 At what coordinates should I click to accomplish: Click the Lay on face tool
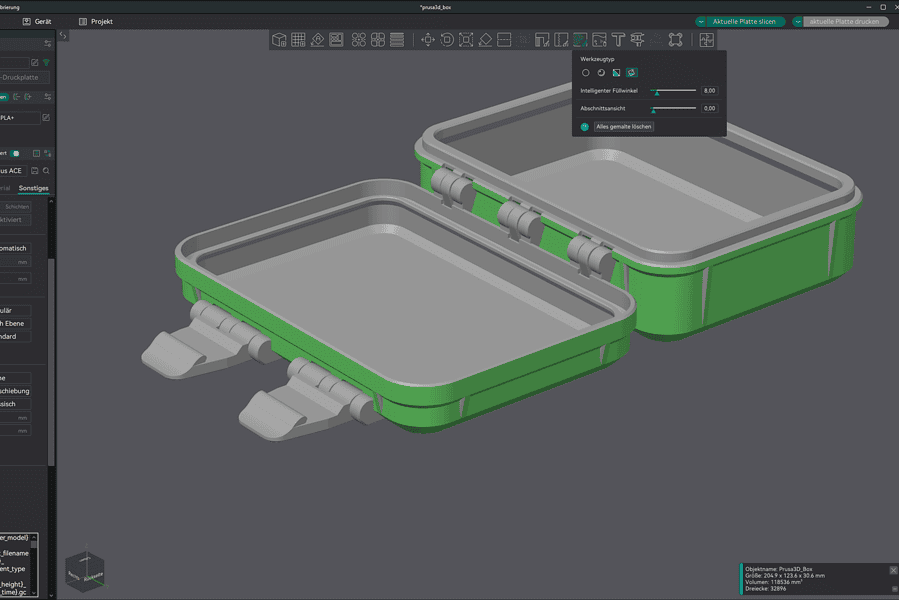pos(485,40)
